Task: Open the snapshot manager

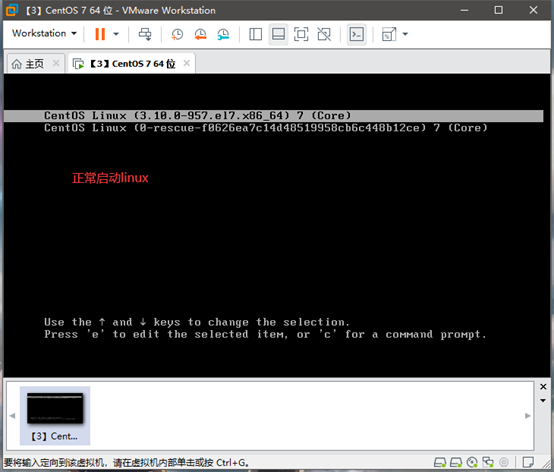Action: (223, 34)
